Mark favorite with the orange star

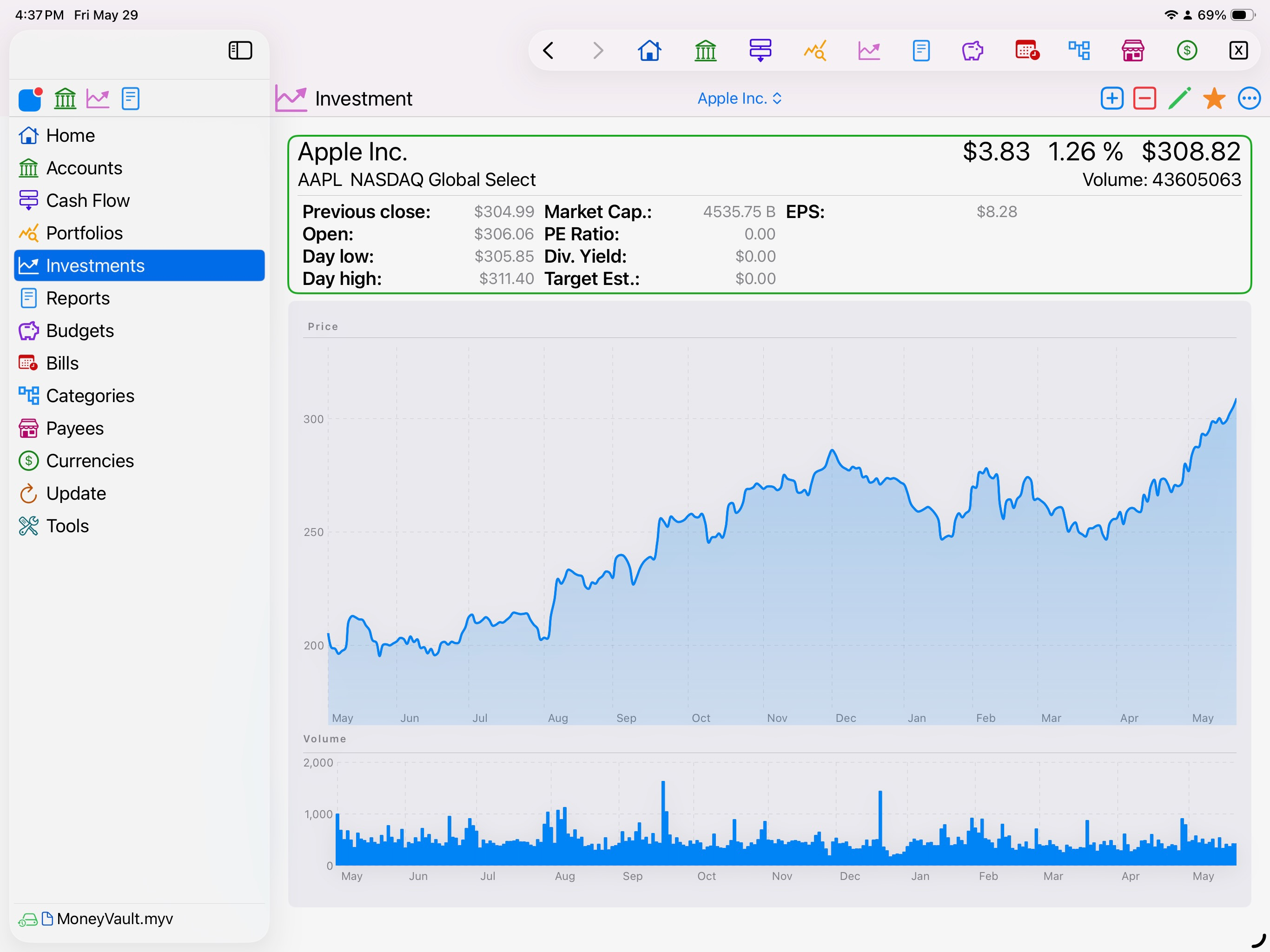[1214, 99]
